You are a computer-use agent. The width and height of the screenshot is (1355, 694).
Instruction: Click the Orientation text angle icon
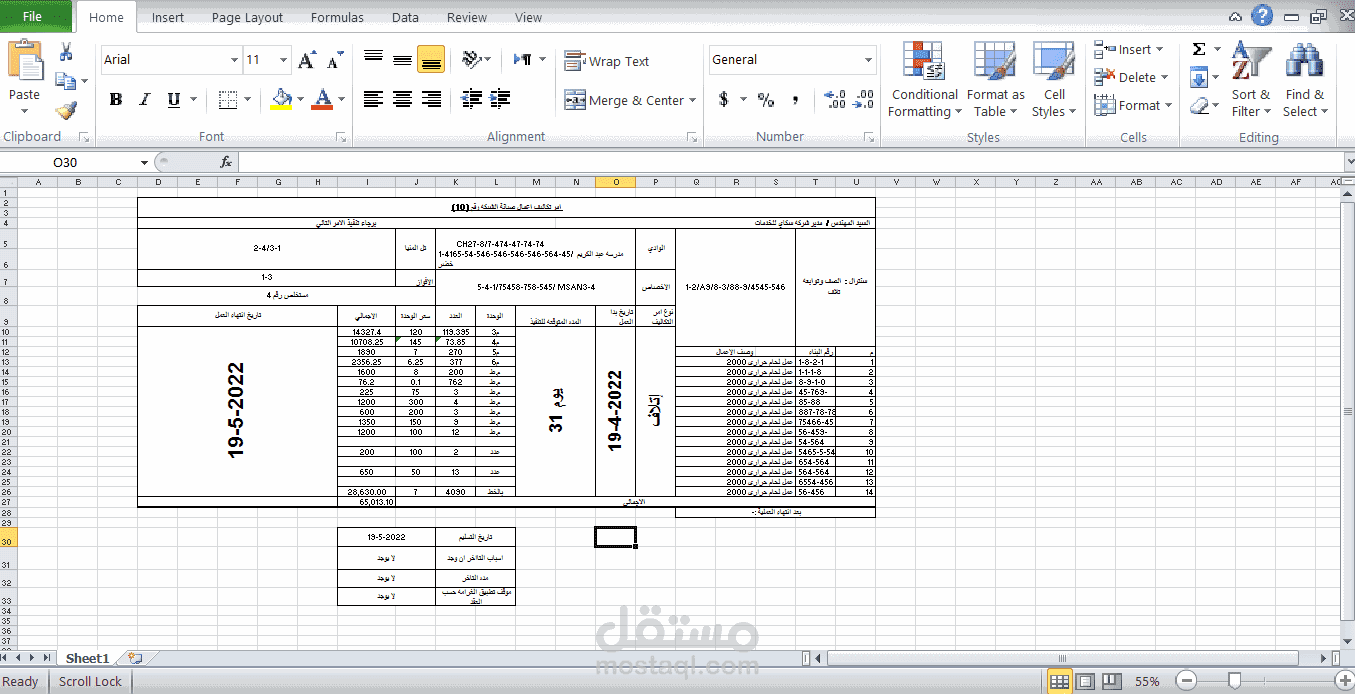(472, 60)
